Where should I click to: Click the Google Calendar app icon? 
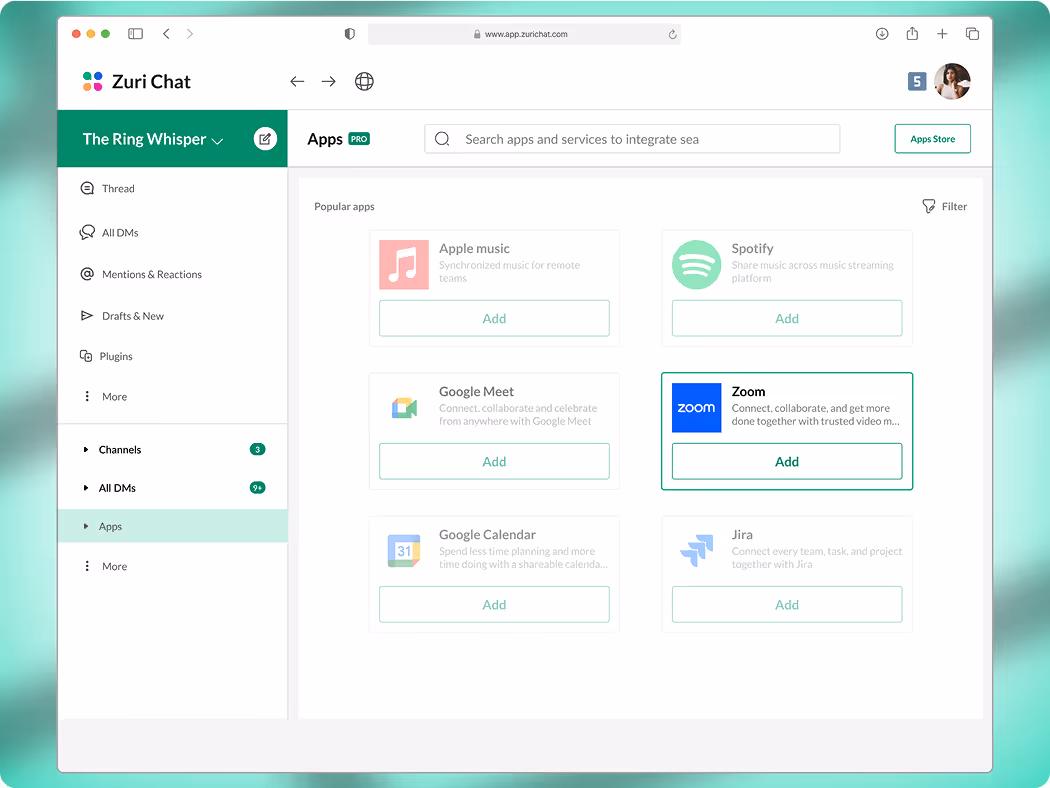(404, 551)
